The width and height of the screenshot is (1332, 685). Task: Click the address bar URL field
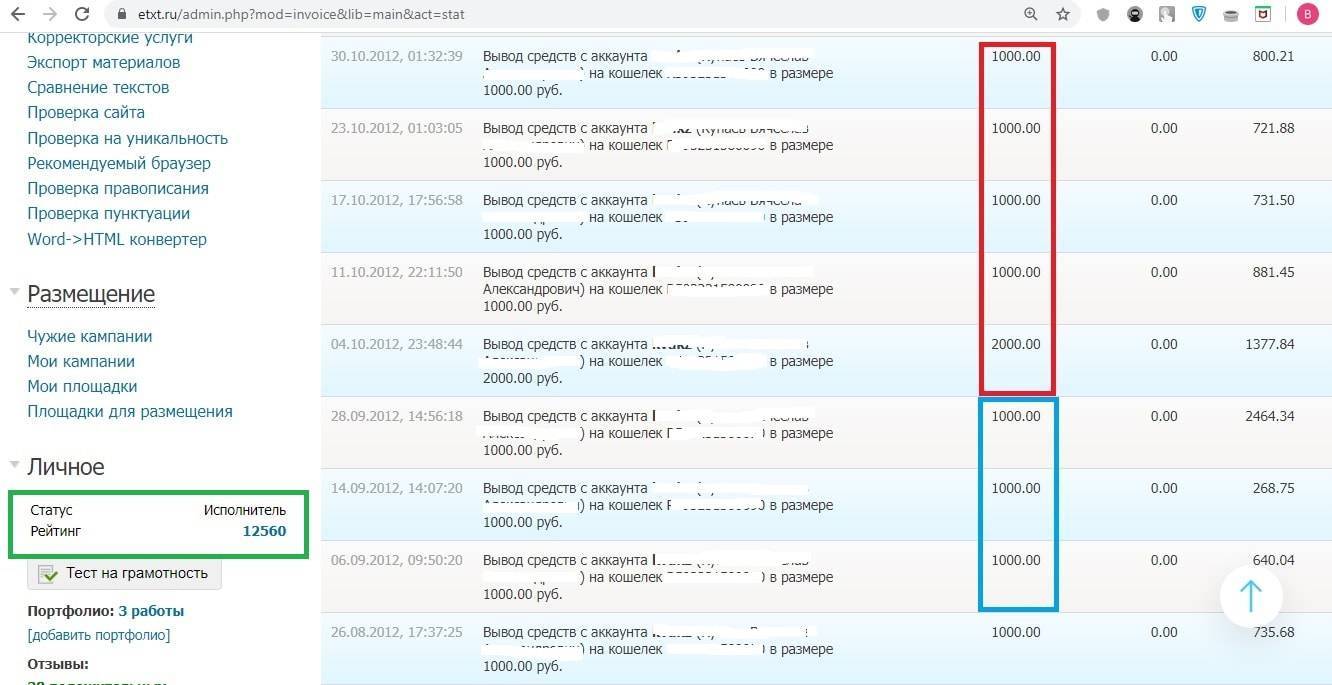point(500,15)
